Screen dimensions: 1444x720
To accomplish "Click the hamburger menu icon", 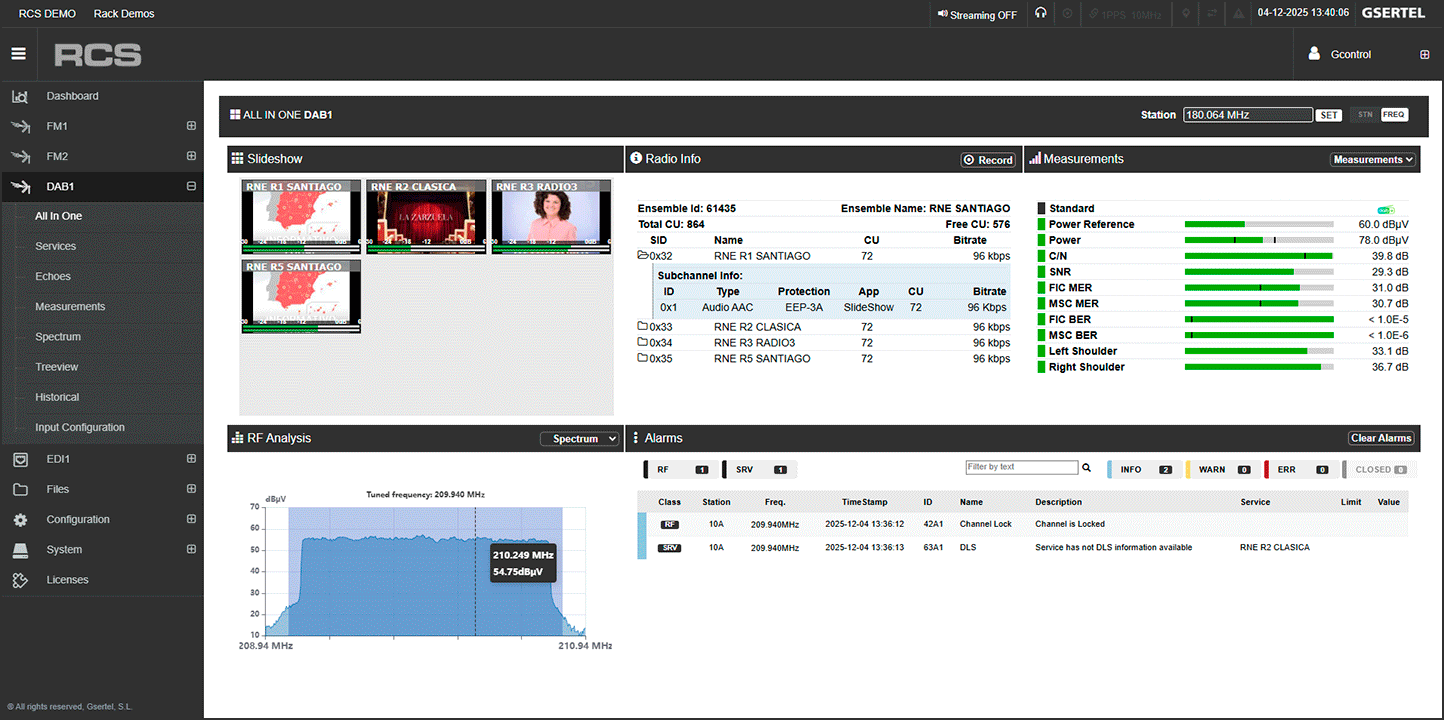I will point(18,54).
